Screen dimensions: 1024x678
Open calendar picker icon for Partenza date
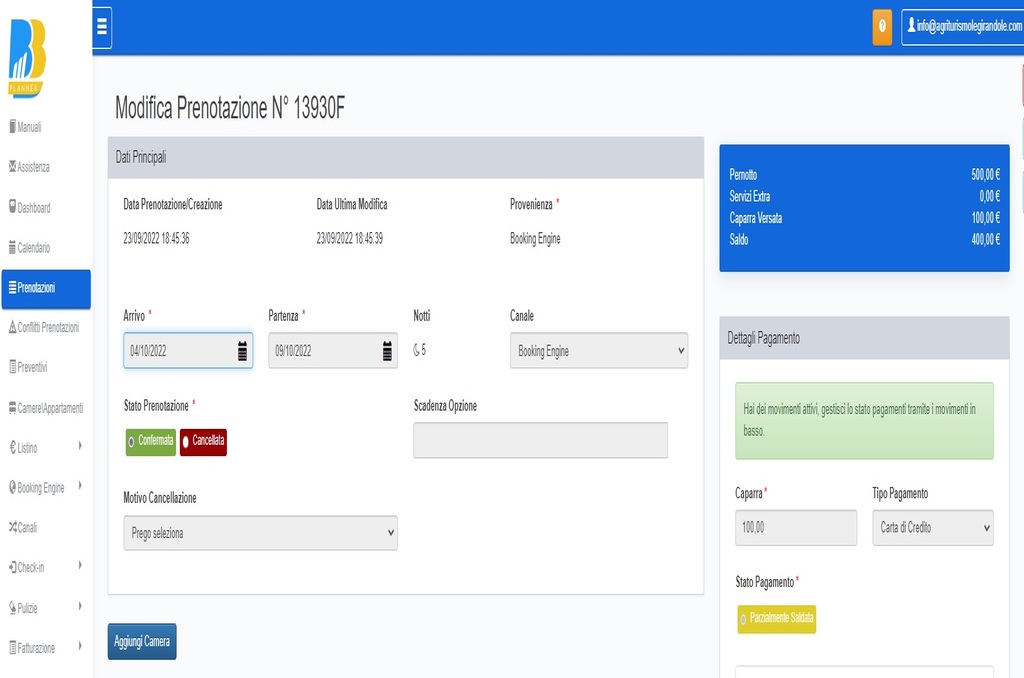click(x=387, y=351)
